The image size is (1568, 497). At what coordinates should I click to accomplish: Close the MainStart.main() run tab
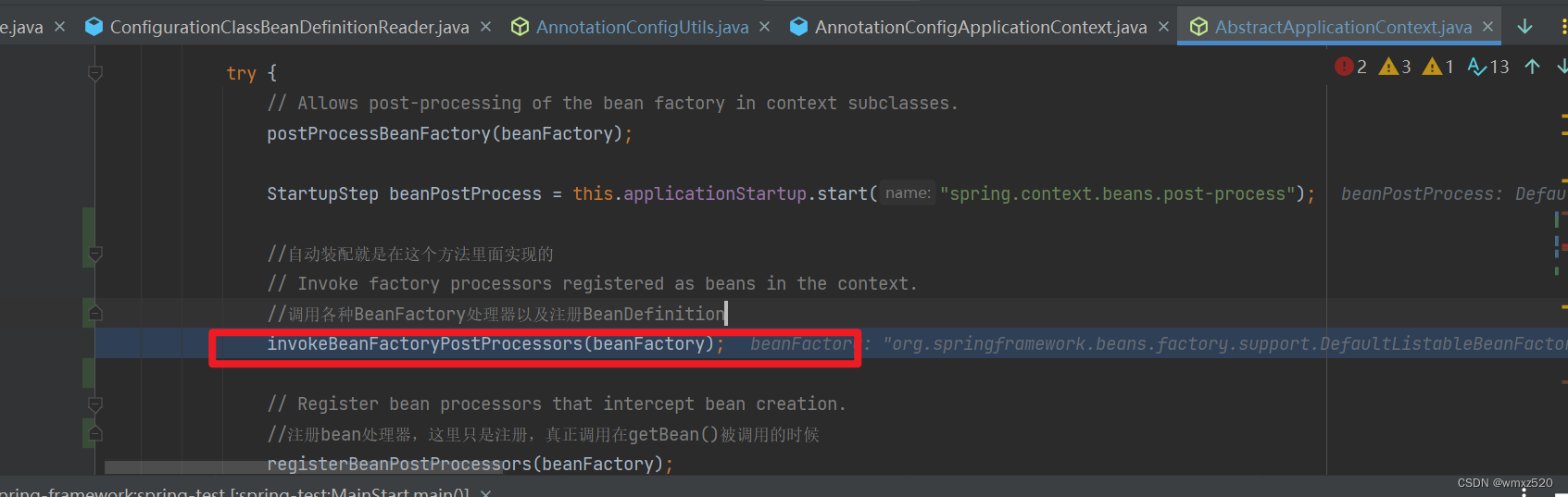tap(485, 492)
